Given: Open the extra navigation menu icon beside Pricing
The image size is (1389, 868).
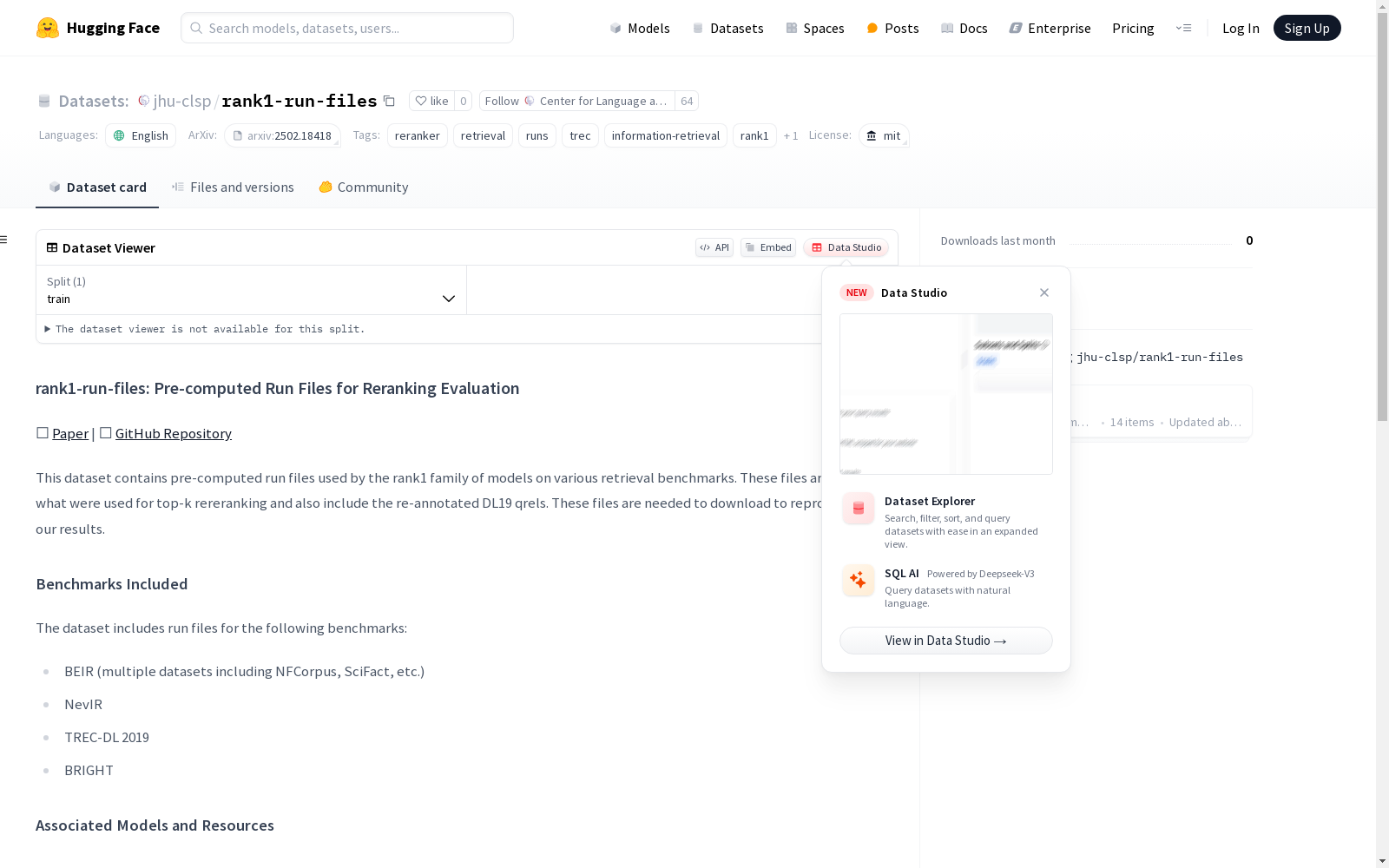Looking at the screenshot, I should (1183, 28).
